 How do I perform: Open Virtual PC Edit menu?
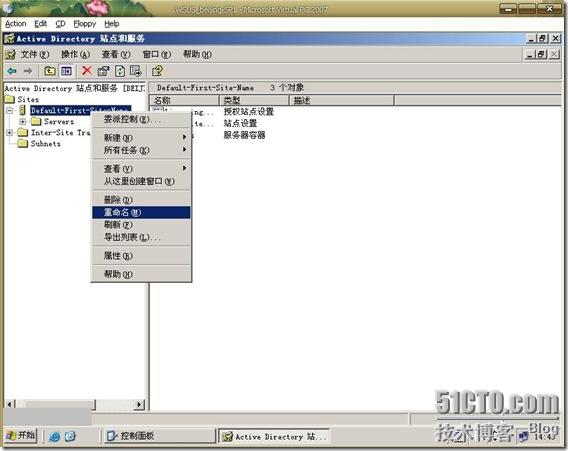[x=41, y=24]
